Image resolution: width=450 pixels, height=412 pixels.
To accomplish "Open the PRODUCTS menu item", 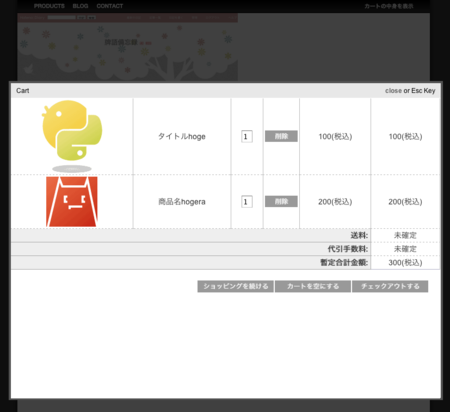I will point(49,6).
